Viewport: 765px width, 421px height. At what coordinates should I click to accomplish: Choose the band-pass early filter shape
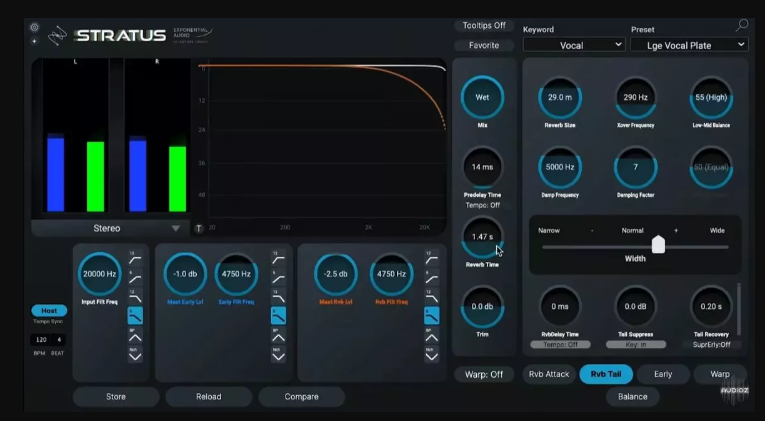click(x=279, y=336)
